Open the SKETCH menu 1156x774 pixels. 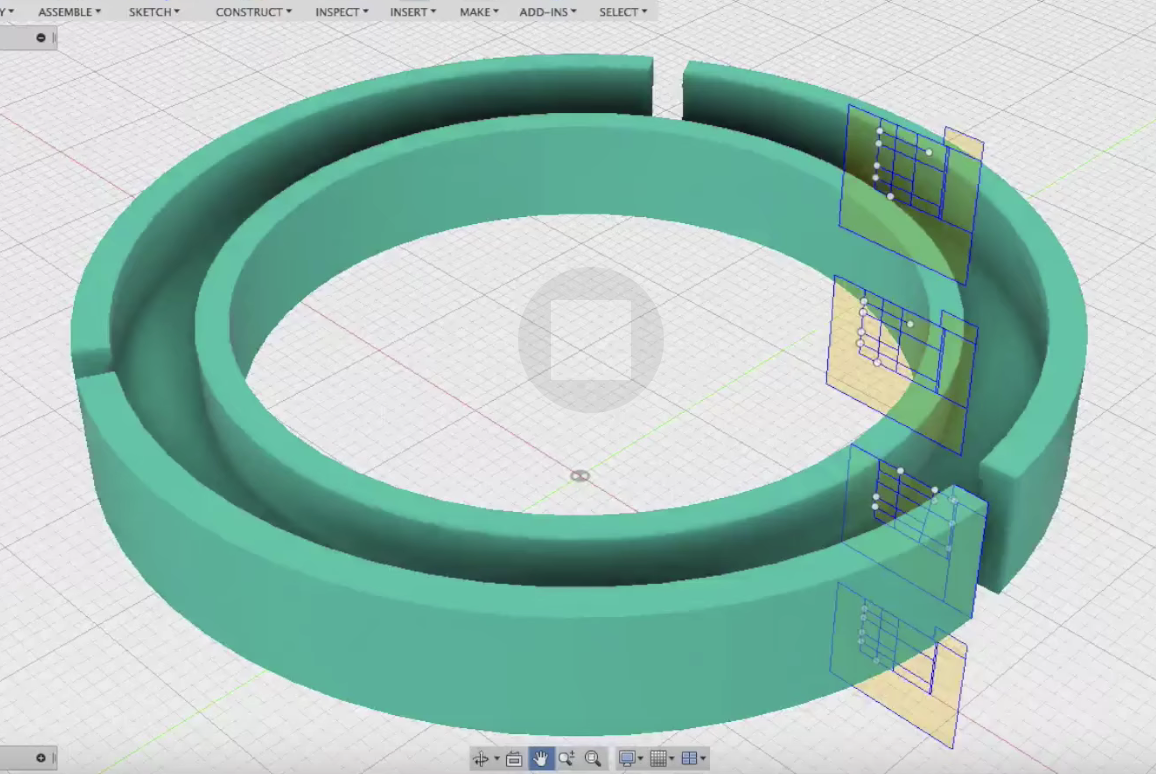[x=152, y=11]
